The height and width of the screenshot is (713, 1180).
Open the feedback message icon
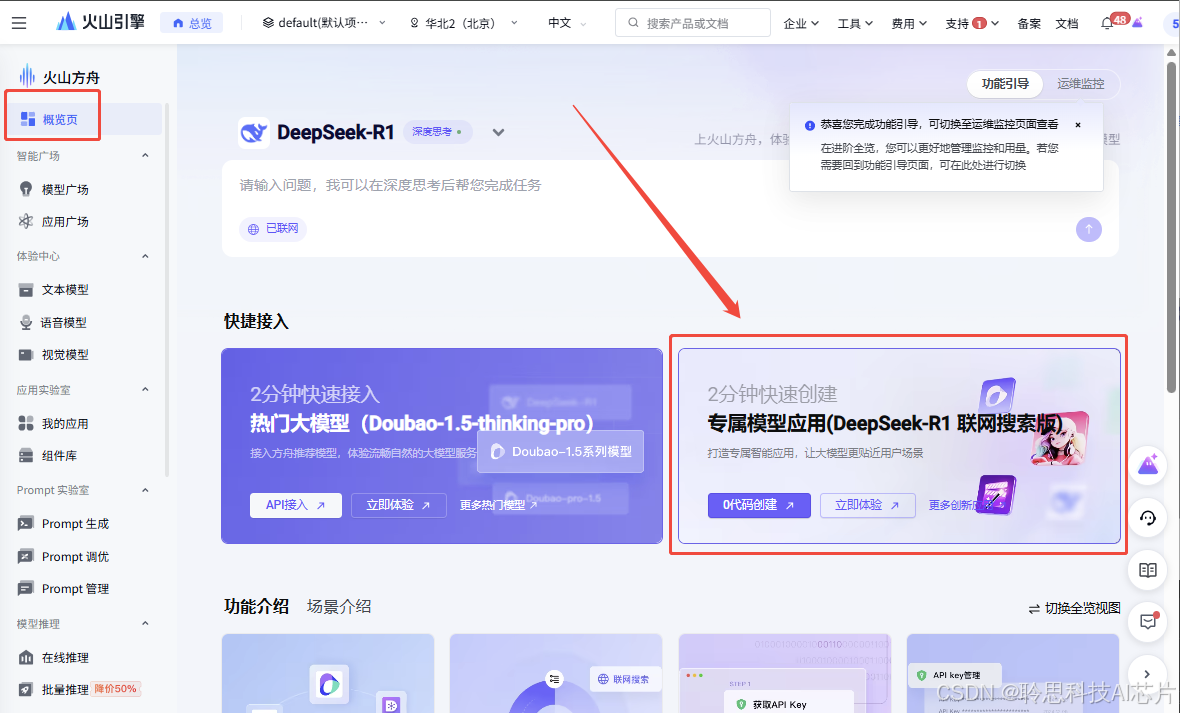[x=1148, y=622]
